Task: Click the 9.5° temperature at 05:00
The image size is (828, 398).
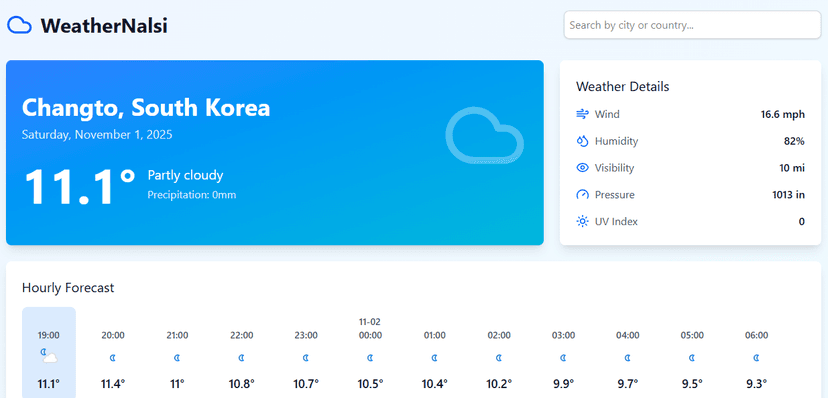Action: (x=692, y=384)
